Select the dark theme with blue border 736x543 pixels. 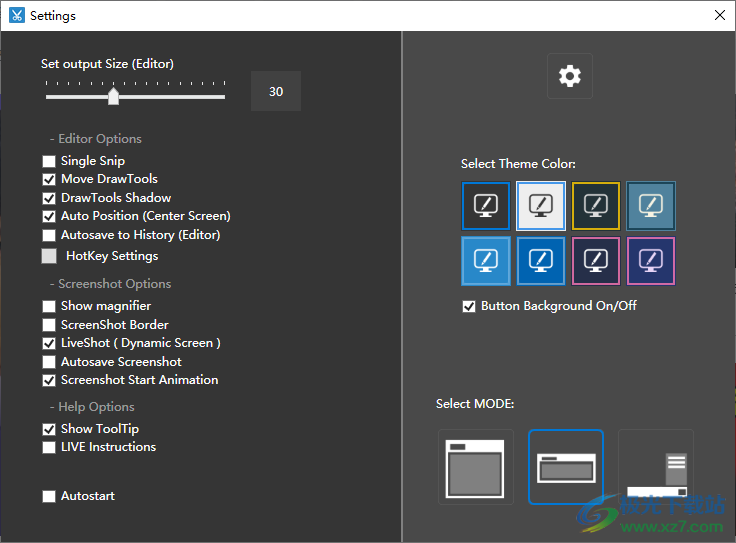(x=486, y=206)
